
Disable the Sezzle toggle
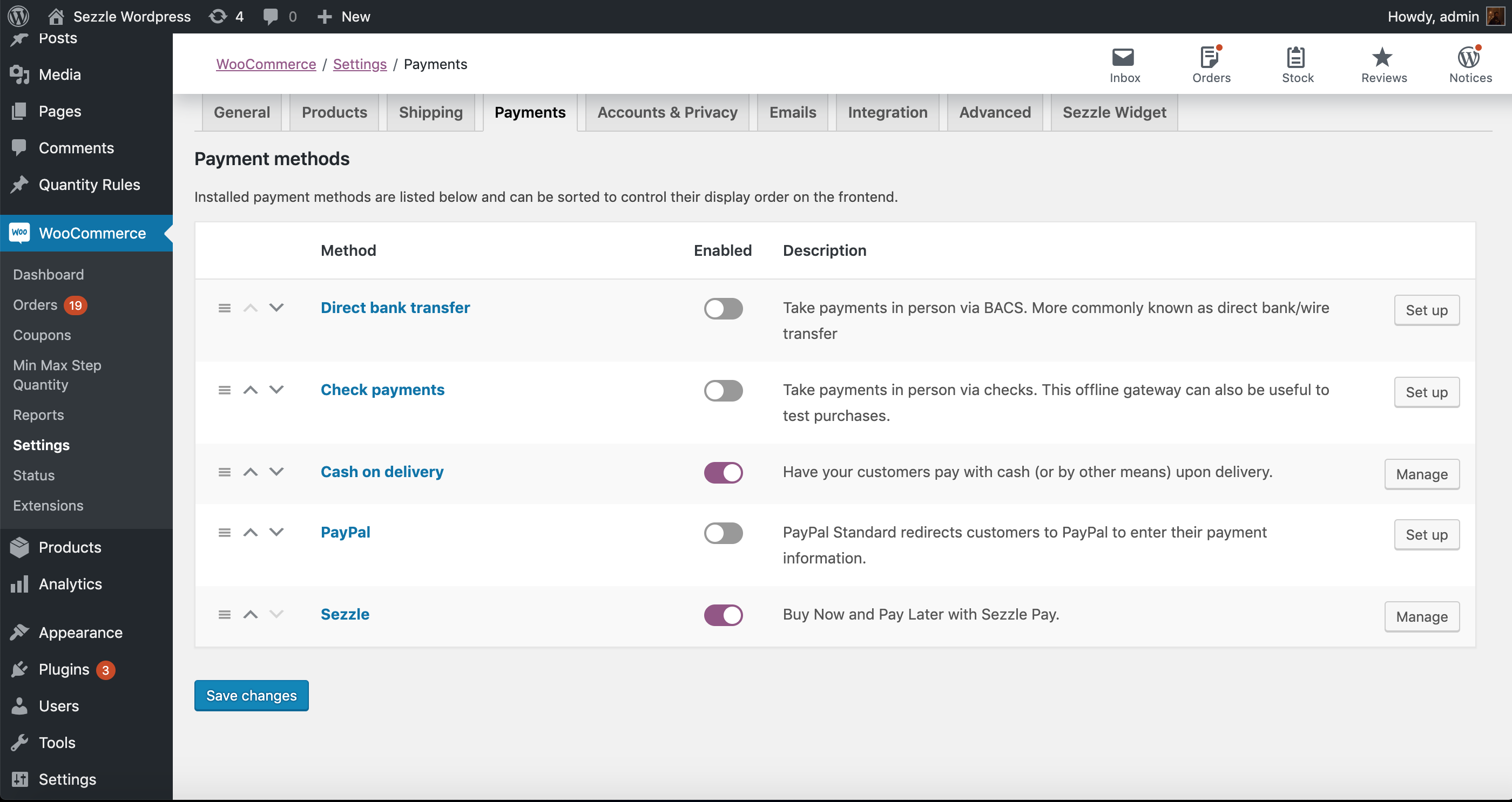click(723, 615)
